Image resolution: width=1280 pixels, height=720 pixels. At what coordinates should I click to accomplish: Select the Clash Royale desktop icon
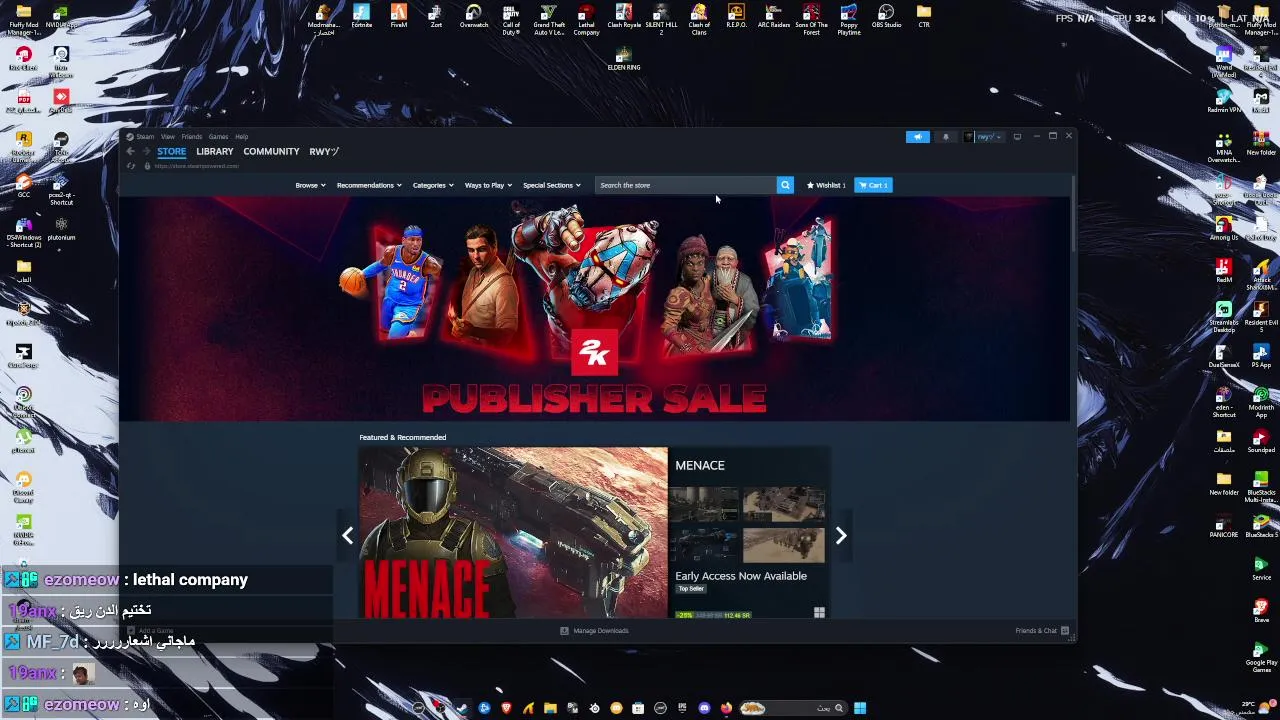pos(624,17)
